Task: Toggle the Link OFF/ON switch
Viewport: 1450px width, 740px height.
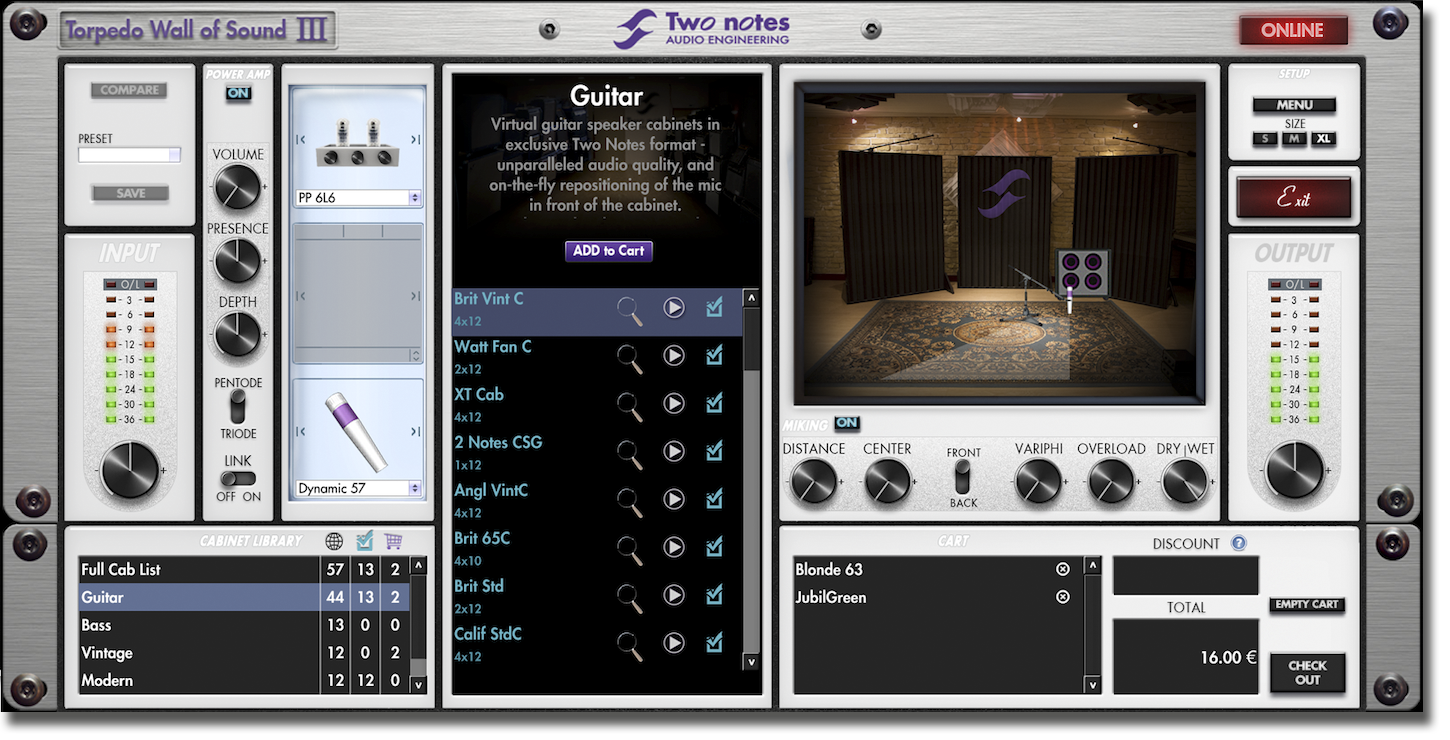Action: tap(238, 479)
